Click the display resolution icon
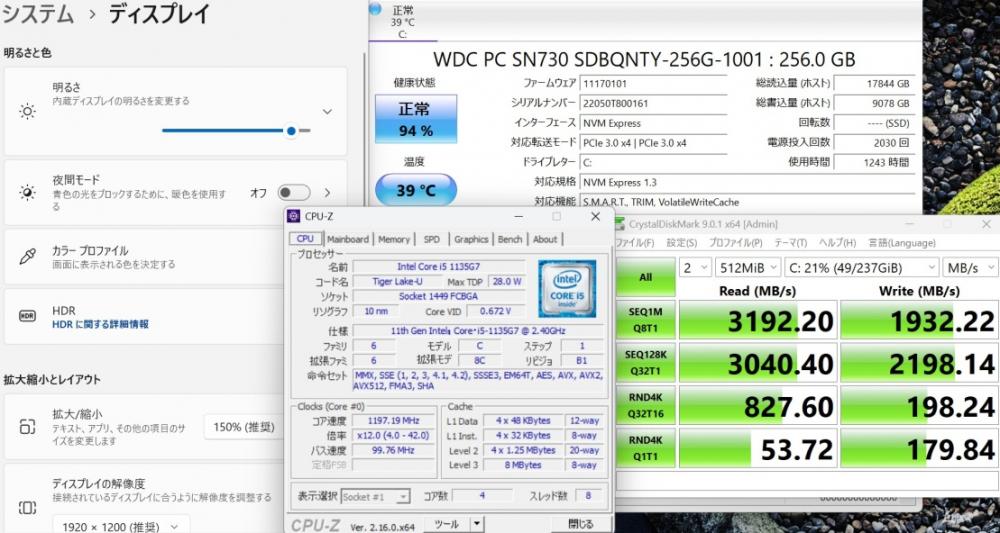The height and width of the screenshot is (533, 1000). (x=27, y=507)
